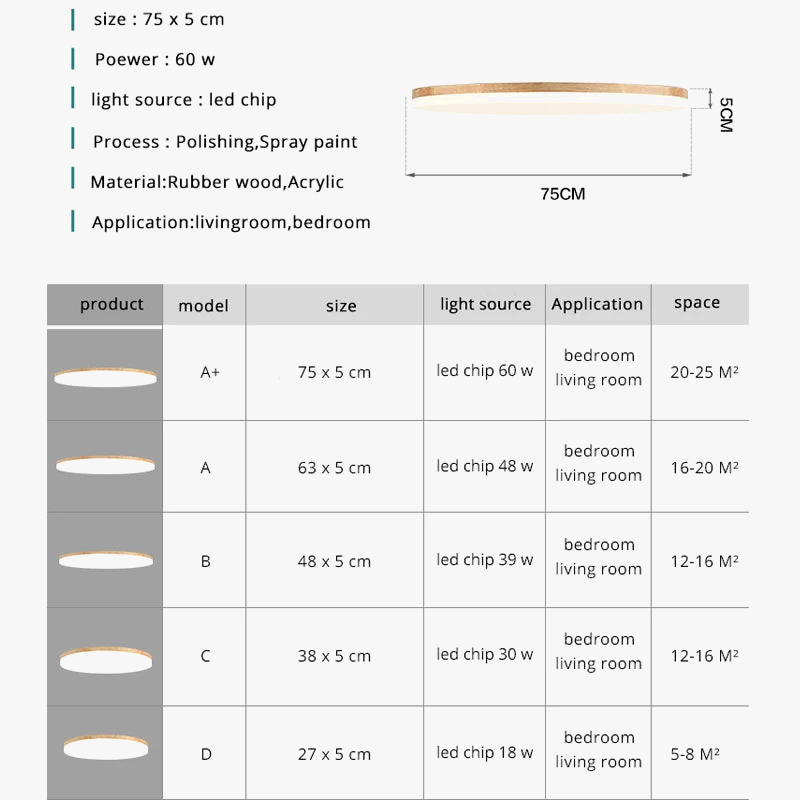Select the 'Material:Rubber wood,Acrylic' spec line
Screen dimensions: 800x800
[217, 182]
